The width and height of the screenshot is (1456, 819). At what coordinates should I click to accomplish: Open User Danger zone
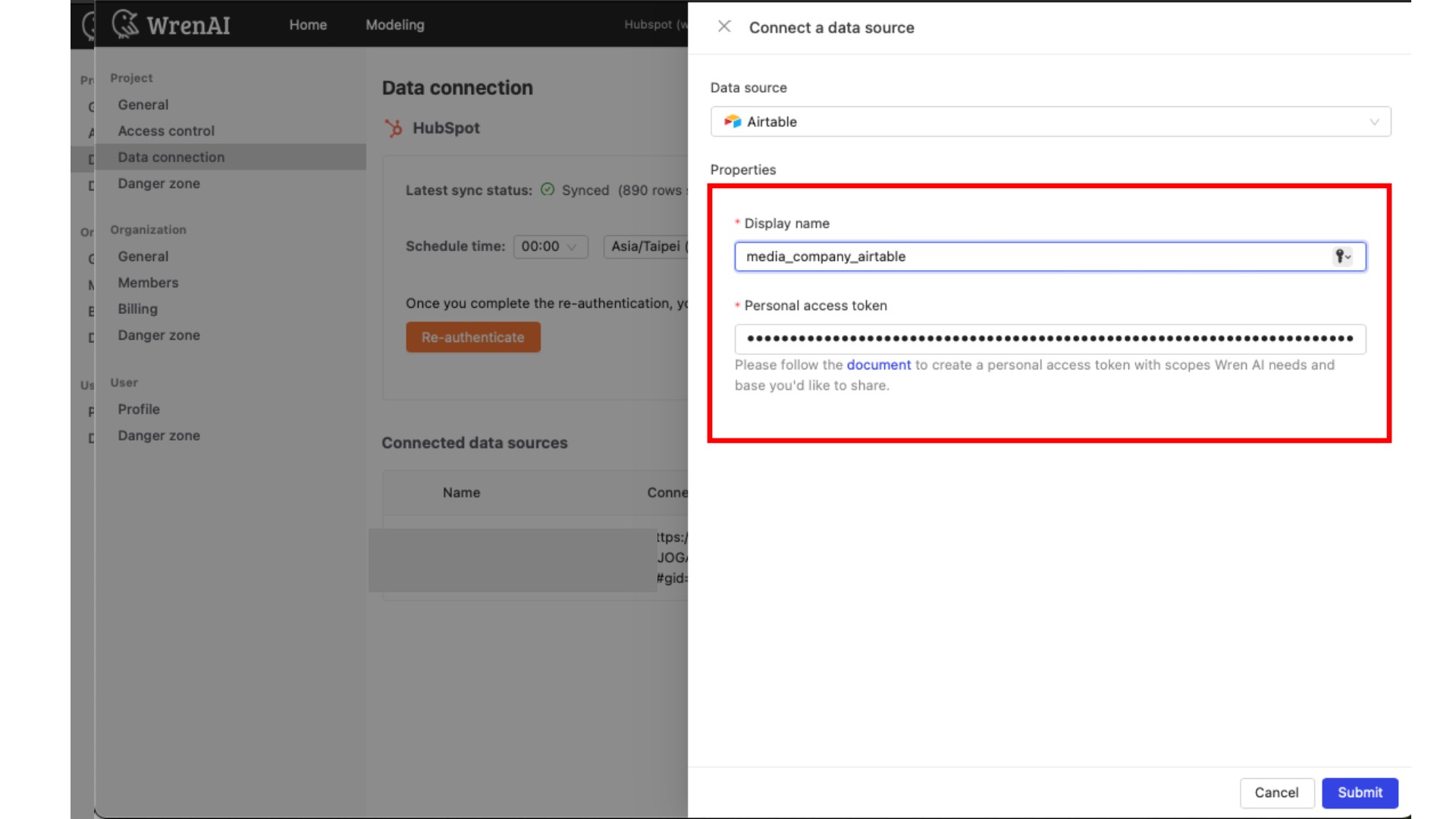158,435
